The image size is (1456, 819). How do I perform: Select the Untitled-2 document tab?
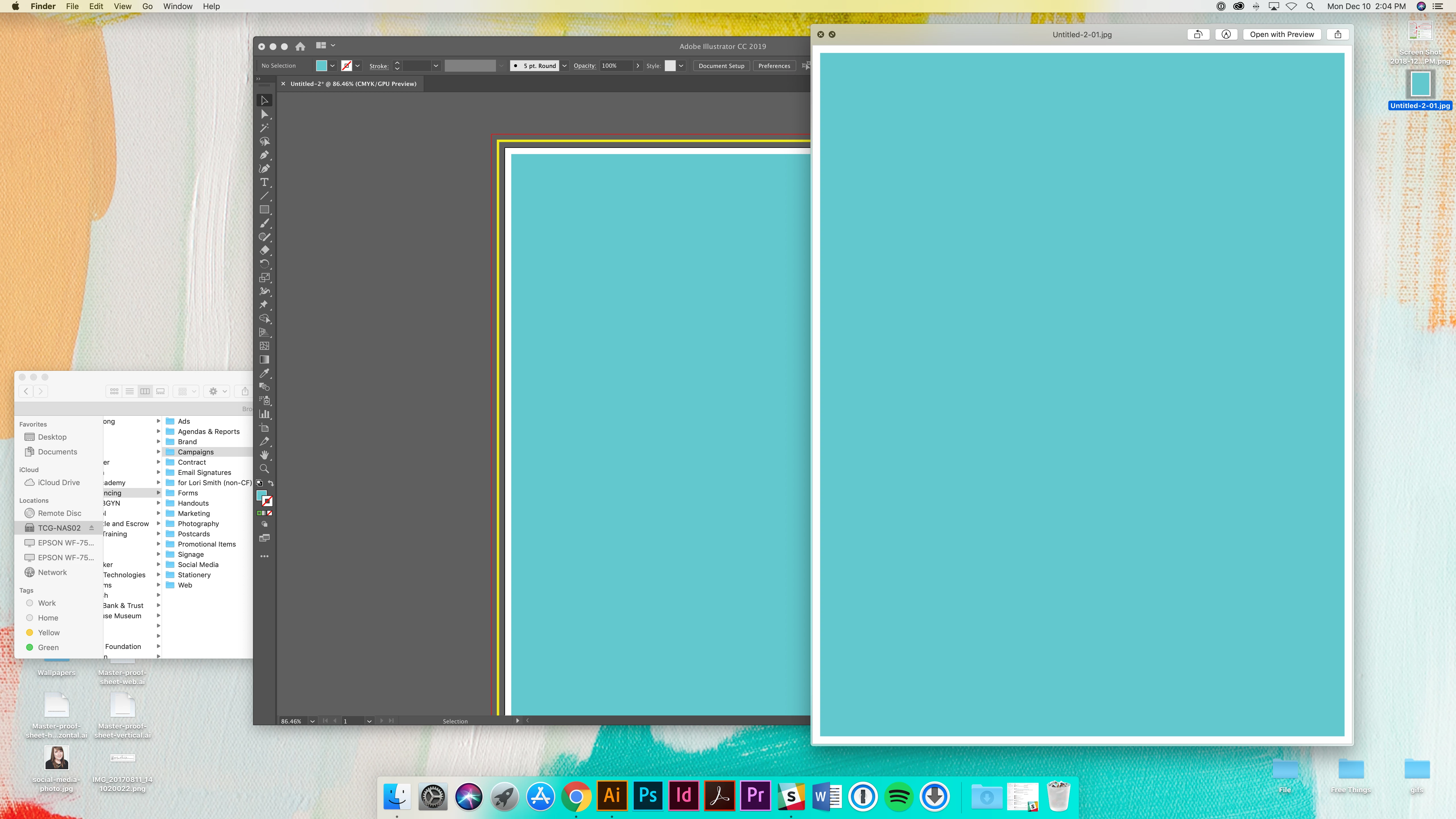click(x=353, y=84)
